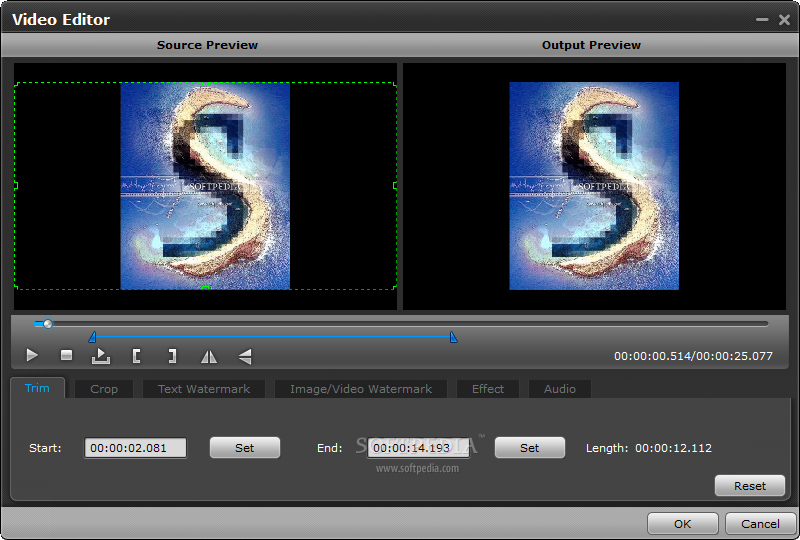Click Set button next to Start time

(x=244, y=448)
